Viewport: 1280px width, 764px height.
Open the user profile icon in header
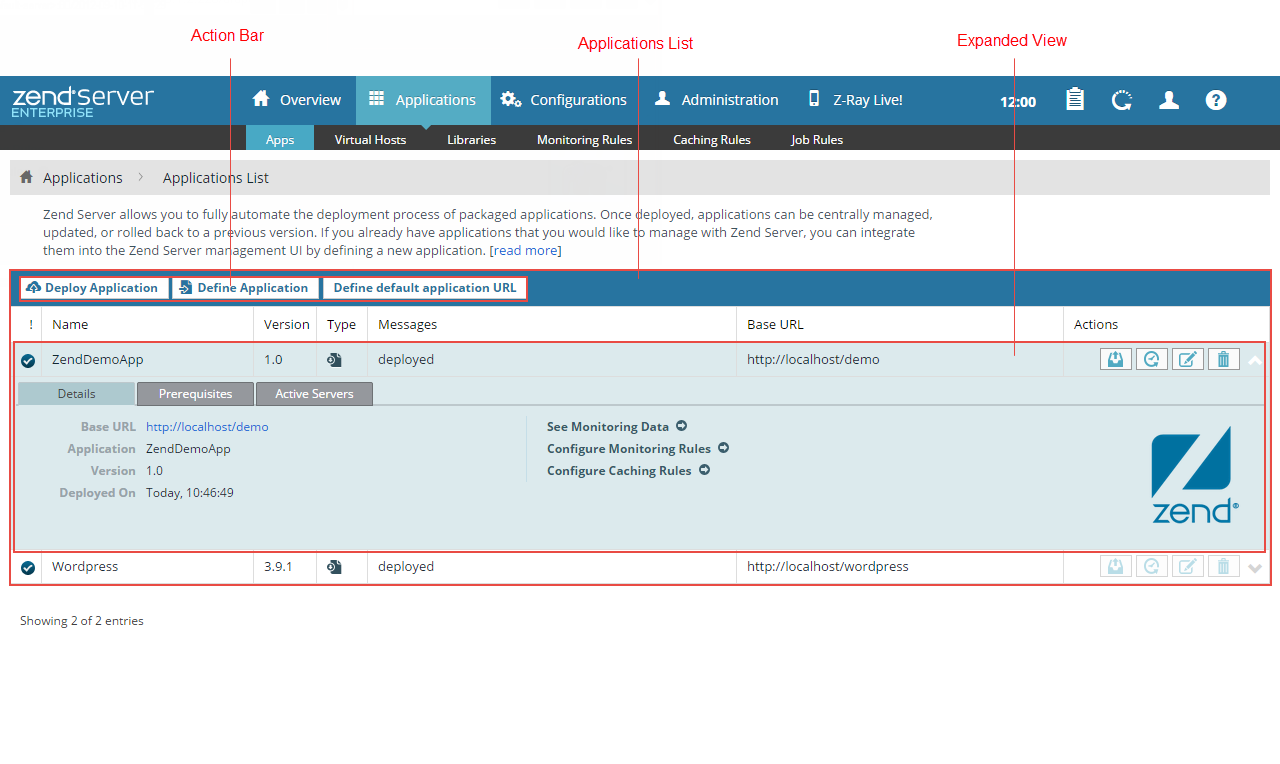click(x=1168, y=100)
